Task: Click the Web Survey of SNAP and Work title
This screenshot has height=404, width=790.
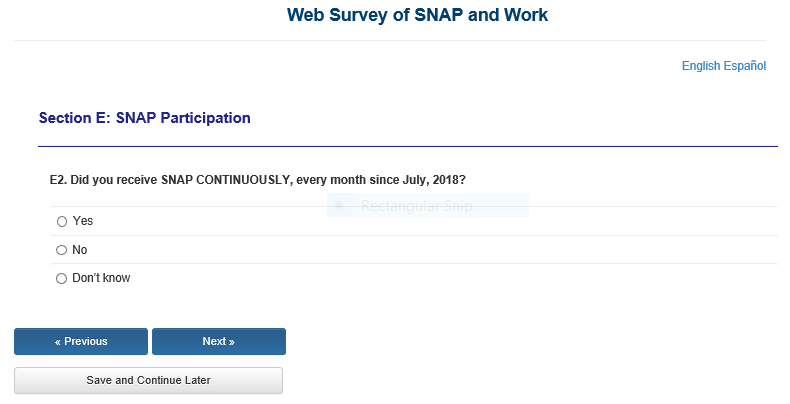Action: 417,15
